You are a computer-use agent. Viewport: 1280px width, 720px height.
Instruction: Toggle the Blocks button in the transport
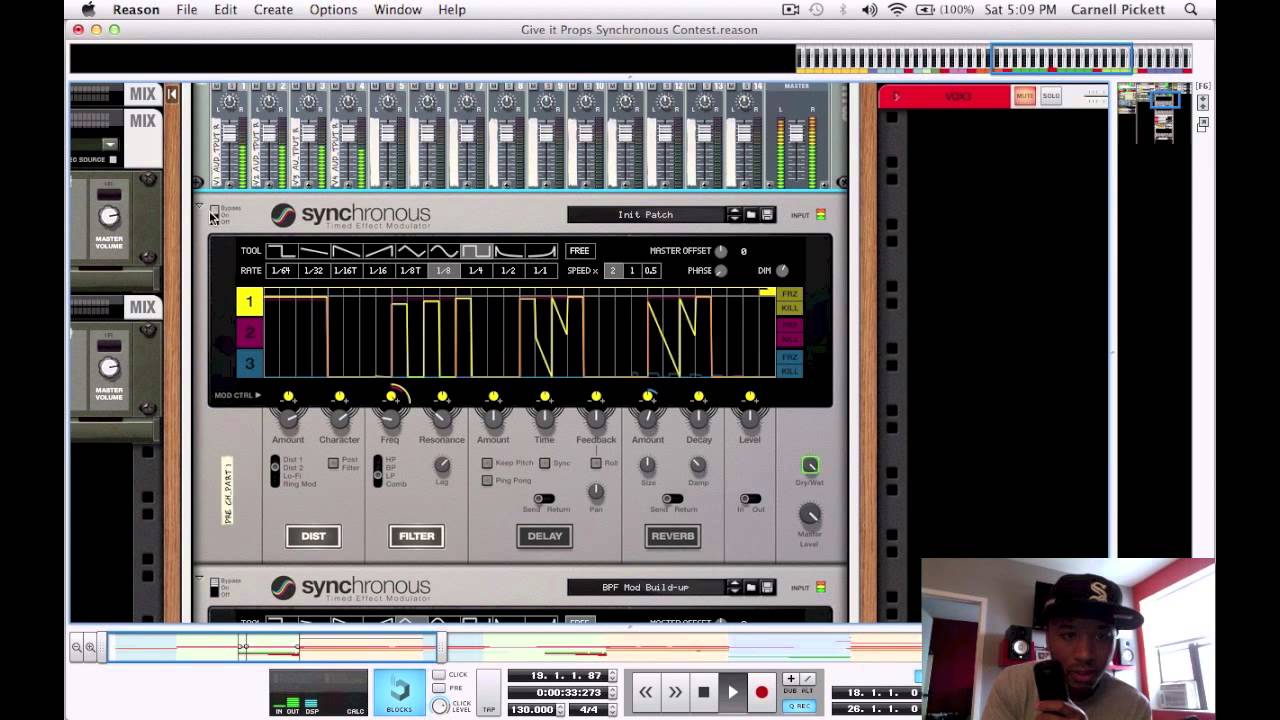pyautogui.click(x=399, y=692)
